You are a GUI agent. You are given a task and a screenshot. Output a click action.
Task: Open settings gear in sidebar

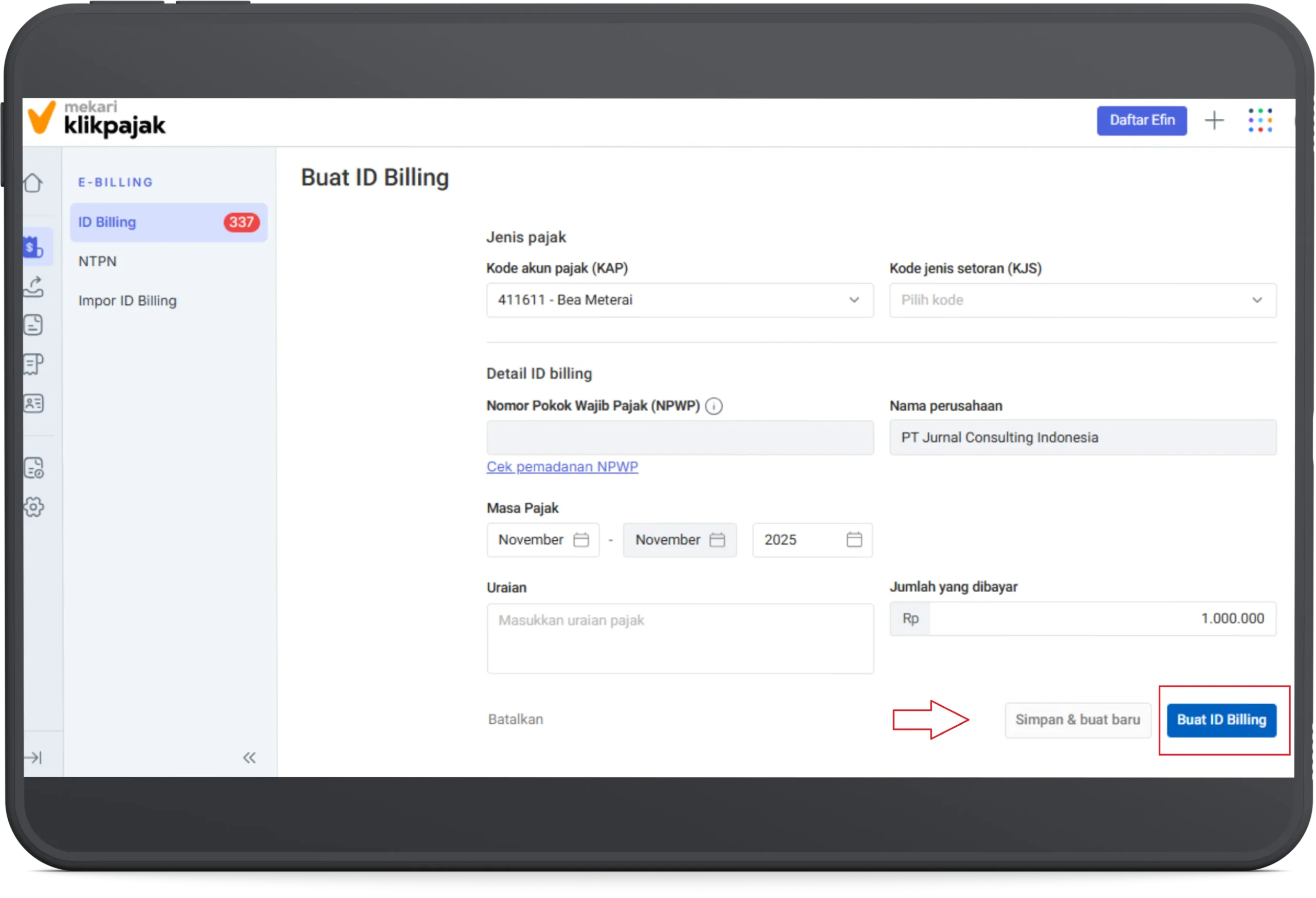(x=33, y=507)
